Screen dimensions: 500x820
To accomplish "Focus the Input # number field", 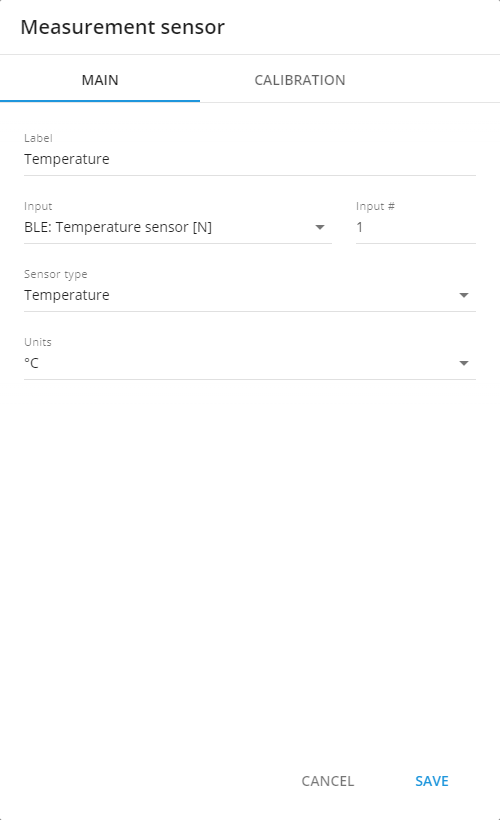I will 416,227.
